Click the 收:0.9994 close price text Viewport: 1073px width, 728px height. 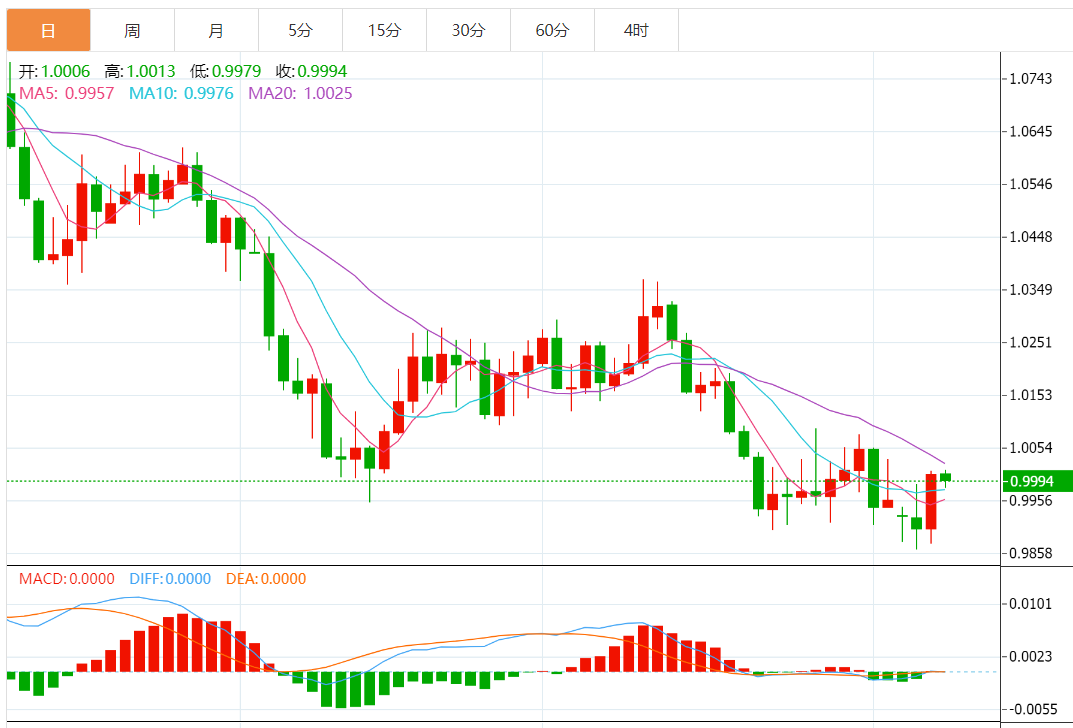pyautogui.click(x=311, y=71)
